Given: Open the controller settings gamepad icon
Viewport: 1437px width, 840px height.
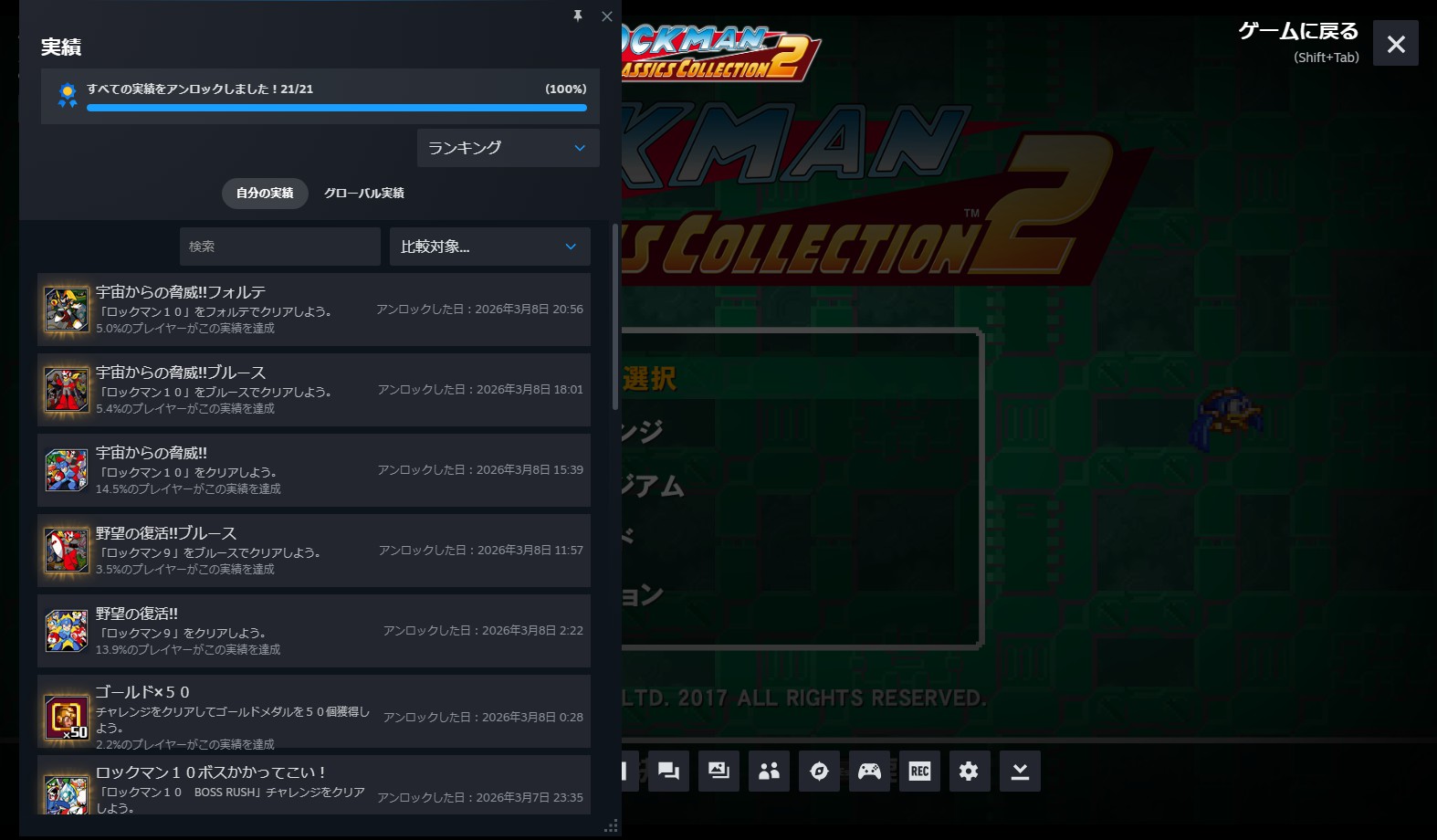Looking at the screenshot, I should pyautogui.click(x=869, y=772).
